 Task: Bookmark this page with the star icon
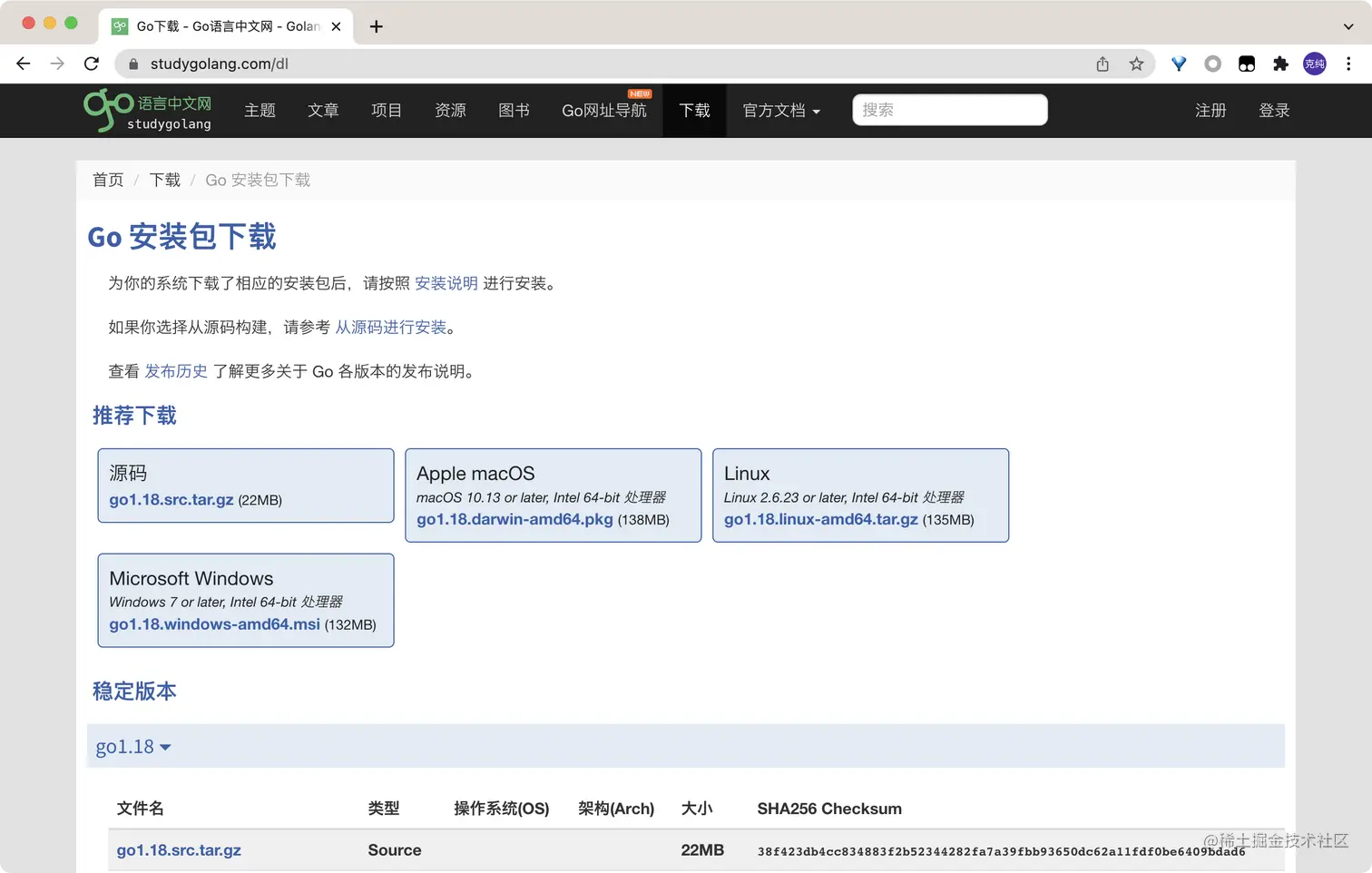point(1136,64)
